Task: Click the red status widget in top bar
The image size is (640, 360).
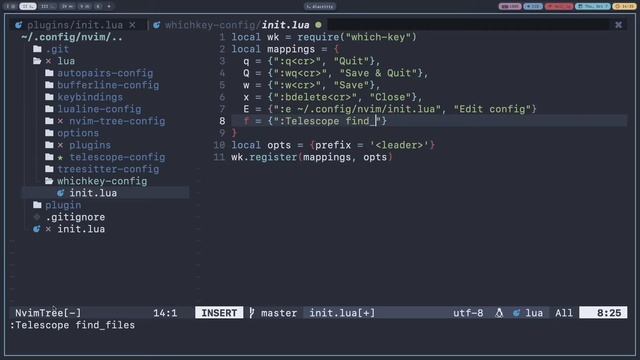Action: coord(559,6)
